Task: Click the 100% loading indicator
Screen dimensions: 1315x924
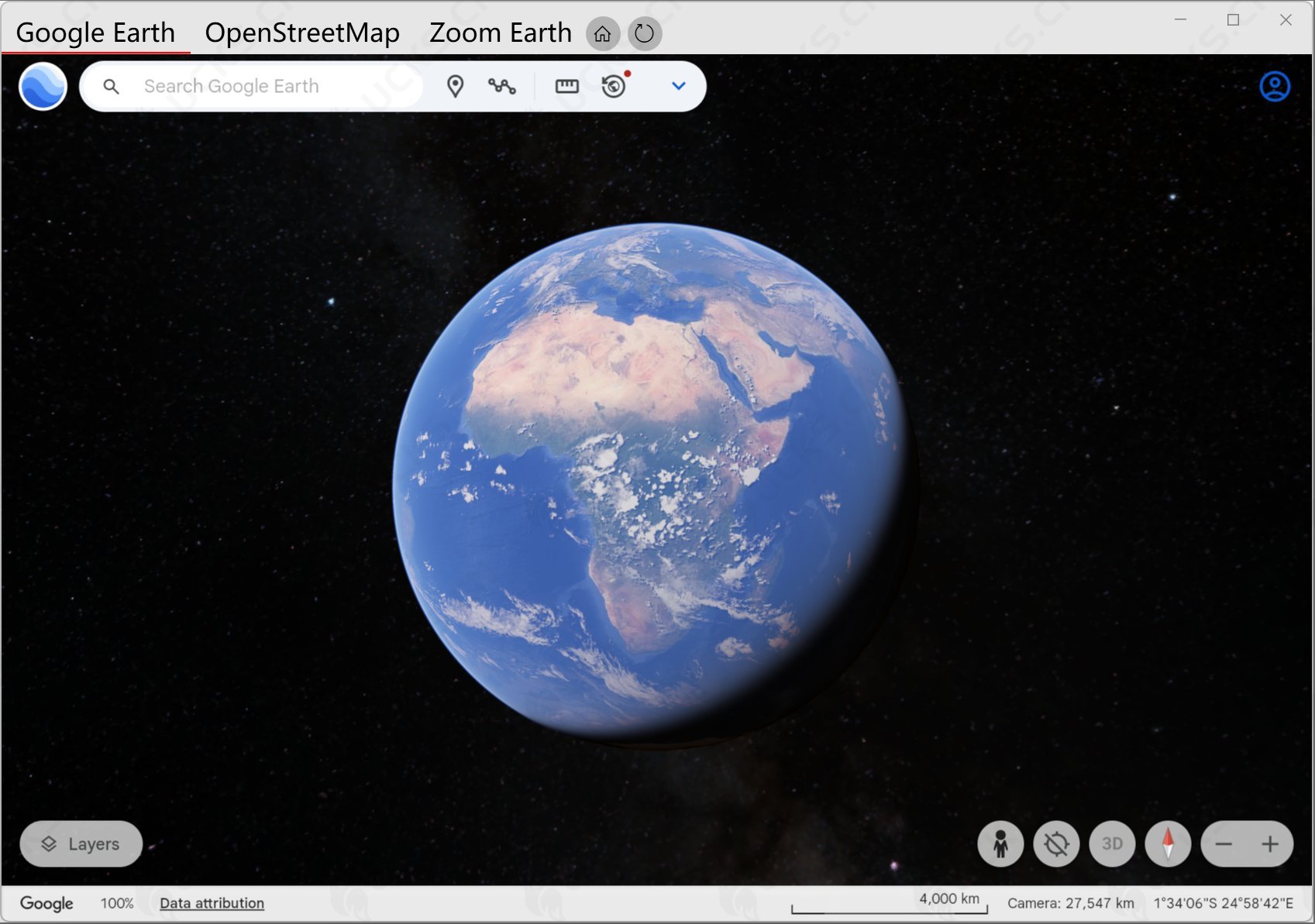Action: [117, 903]
